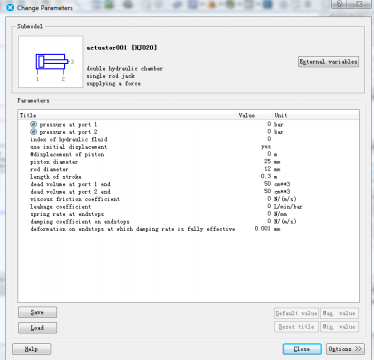
Task: Select the leakage coefficient parameter row
Action: tap(188, 206)
